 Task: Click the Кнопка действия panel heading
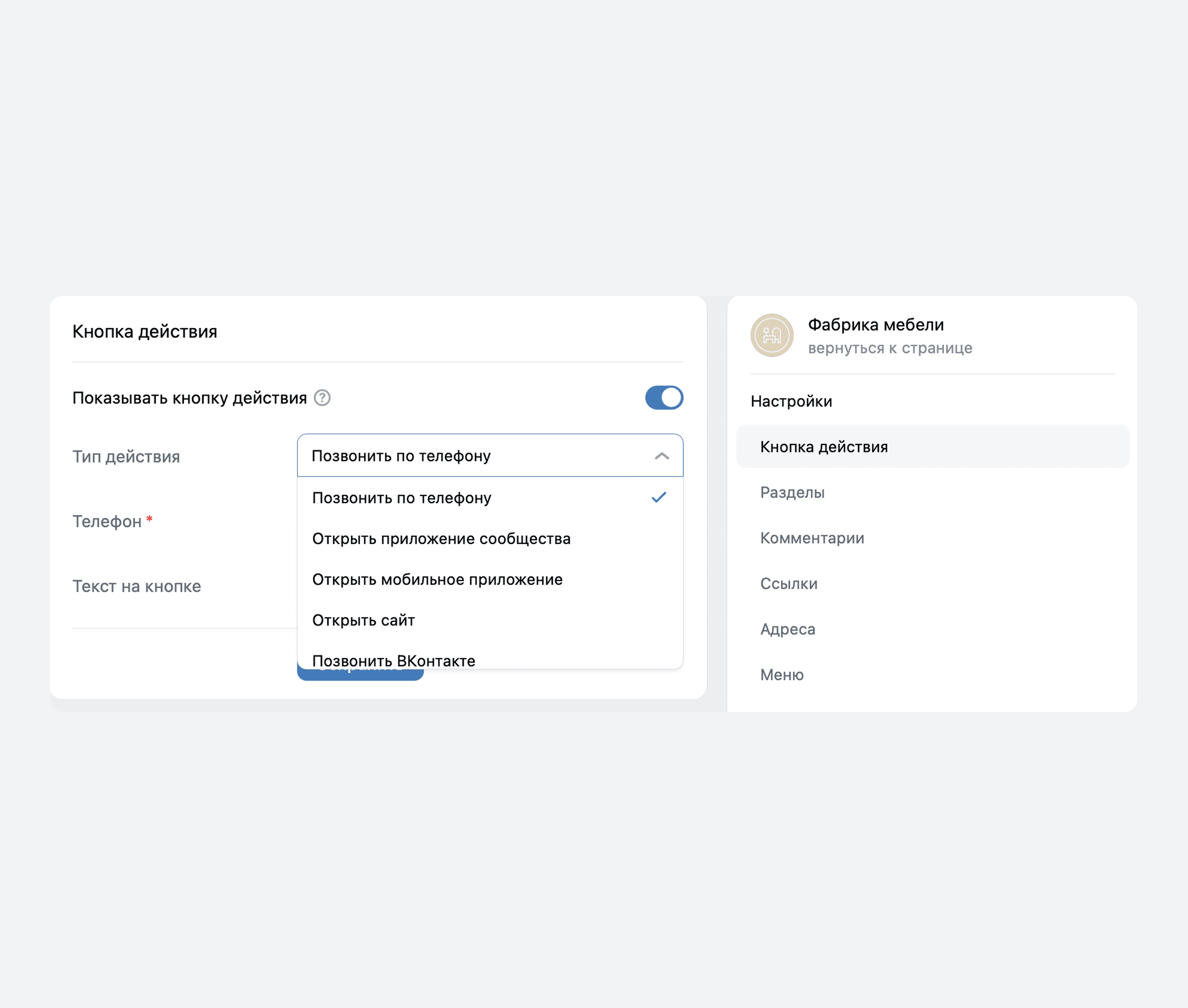point(145,331)
